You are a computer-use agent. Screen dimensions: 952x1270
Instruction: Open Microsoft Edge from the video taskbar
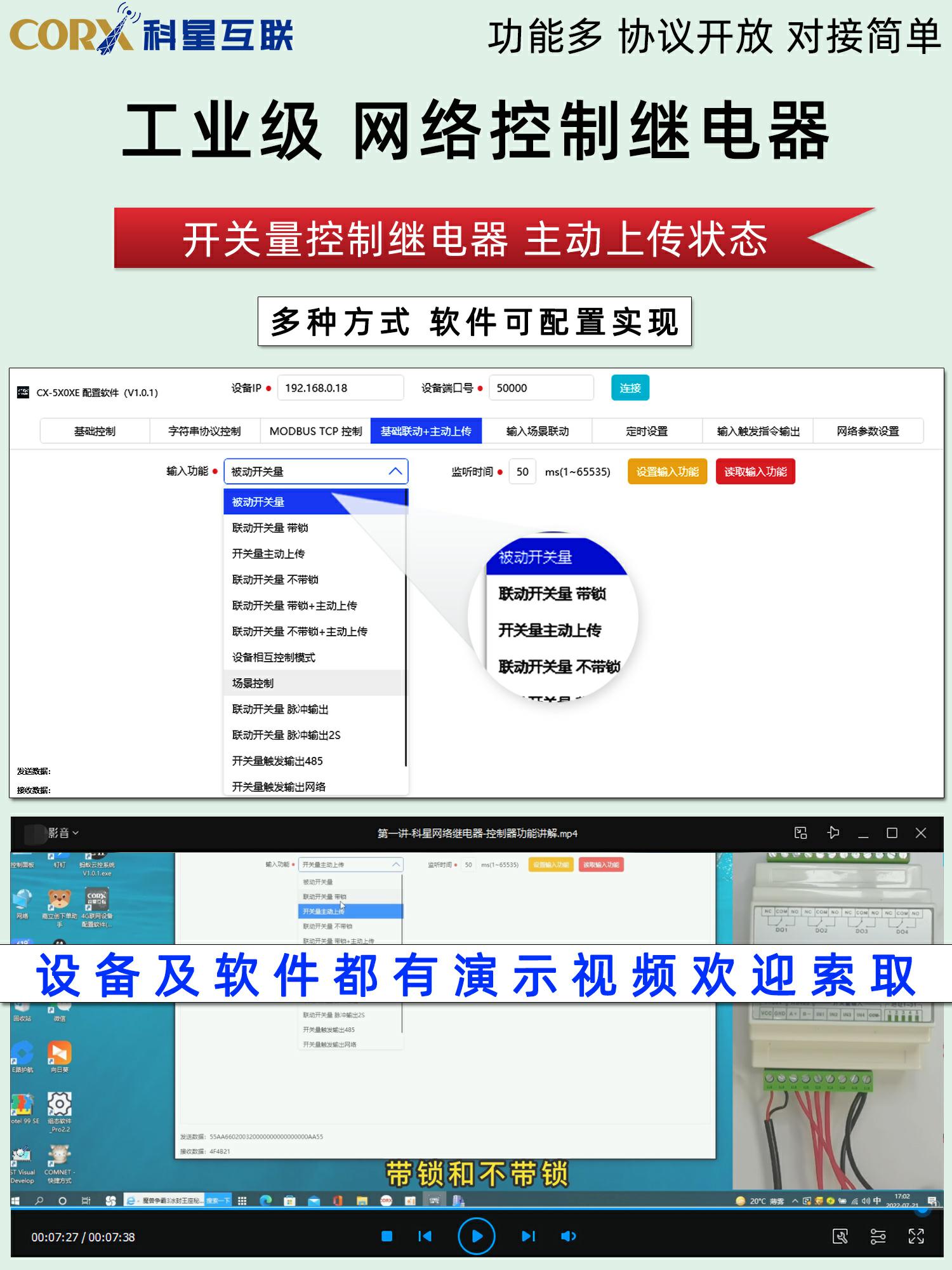click(x=265, y=1200)
